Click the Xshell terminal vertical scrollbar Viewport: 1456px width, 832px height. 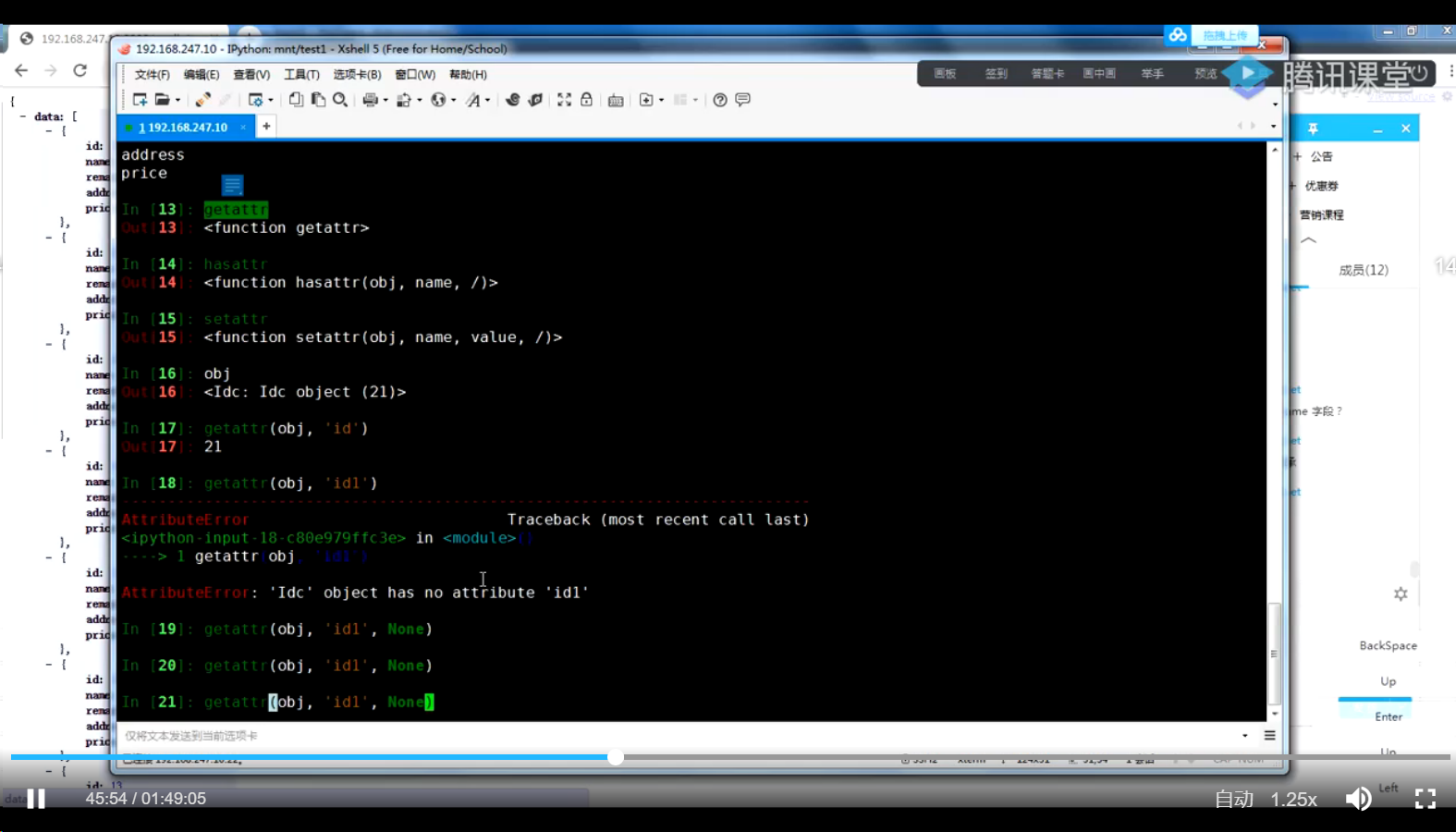click(x=1274, y=653)
